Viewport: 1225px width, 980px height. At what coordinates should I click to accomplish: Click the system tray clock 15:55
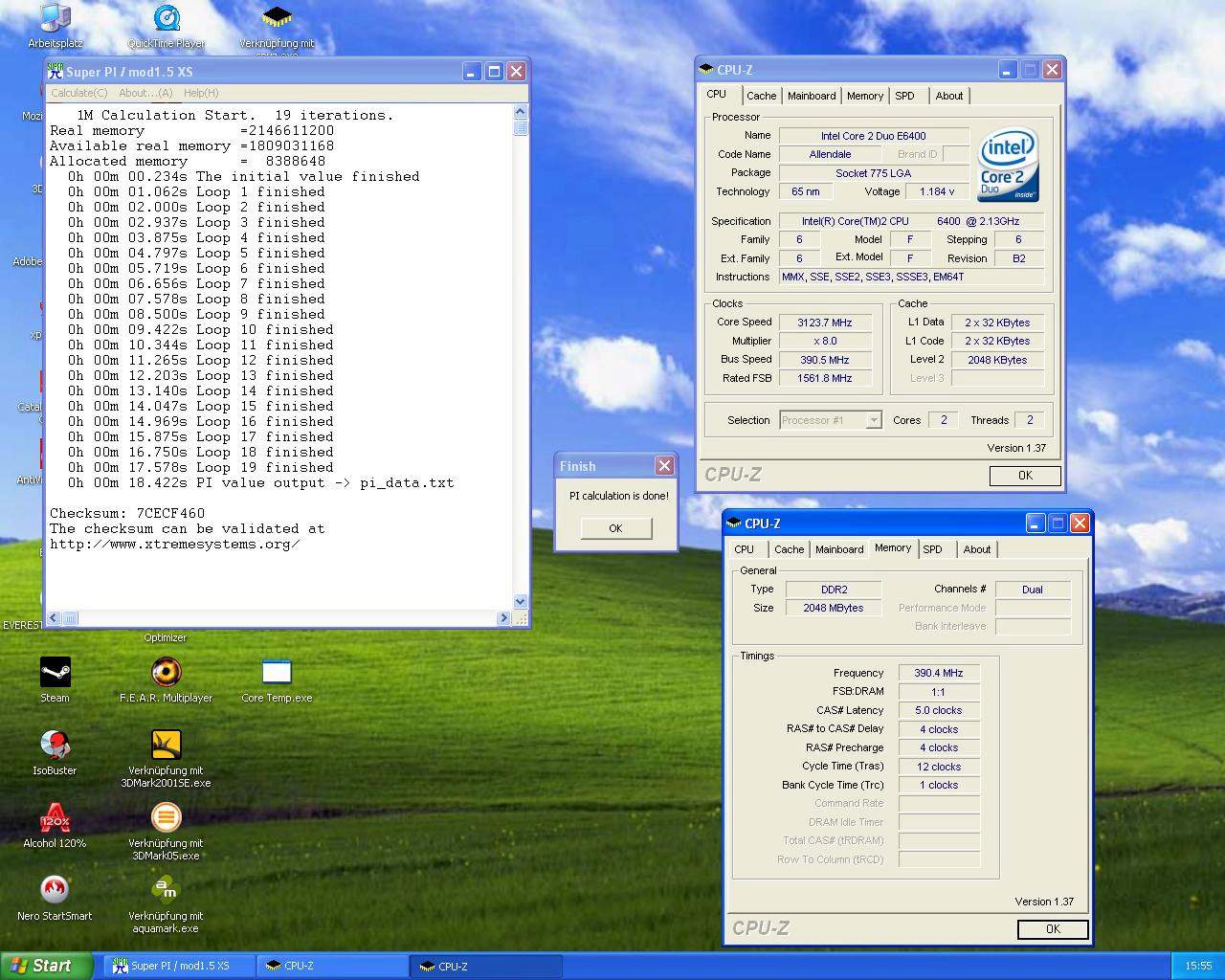click(x=1198, y=967)
